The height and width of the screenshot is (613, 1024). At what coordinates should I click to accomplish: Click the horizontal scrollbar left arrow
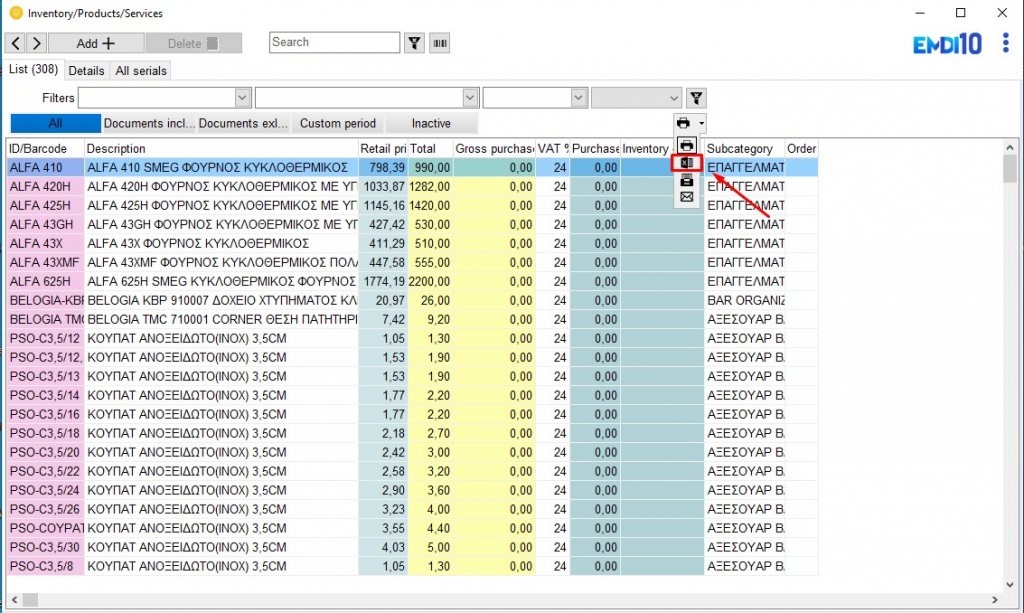(x=14, y=599)
